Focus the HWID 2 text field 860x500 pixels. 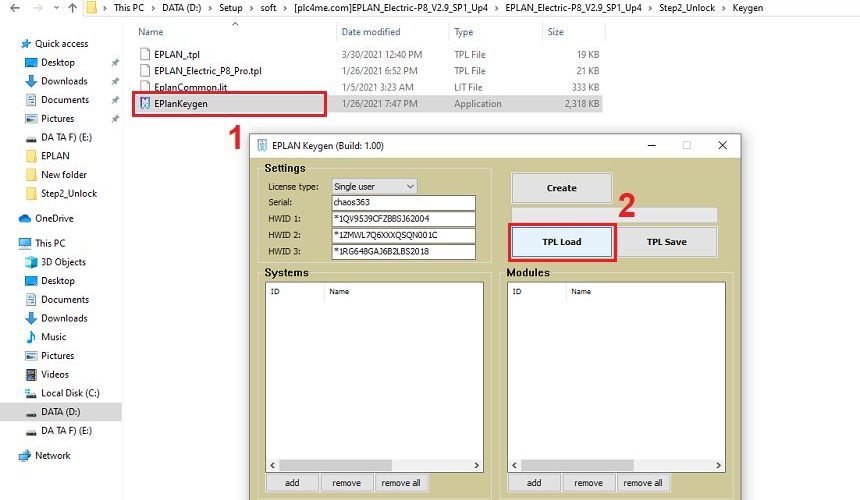pyautogui.click(x=404, y=235)
